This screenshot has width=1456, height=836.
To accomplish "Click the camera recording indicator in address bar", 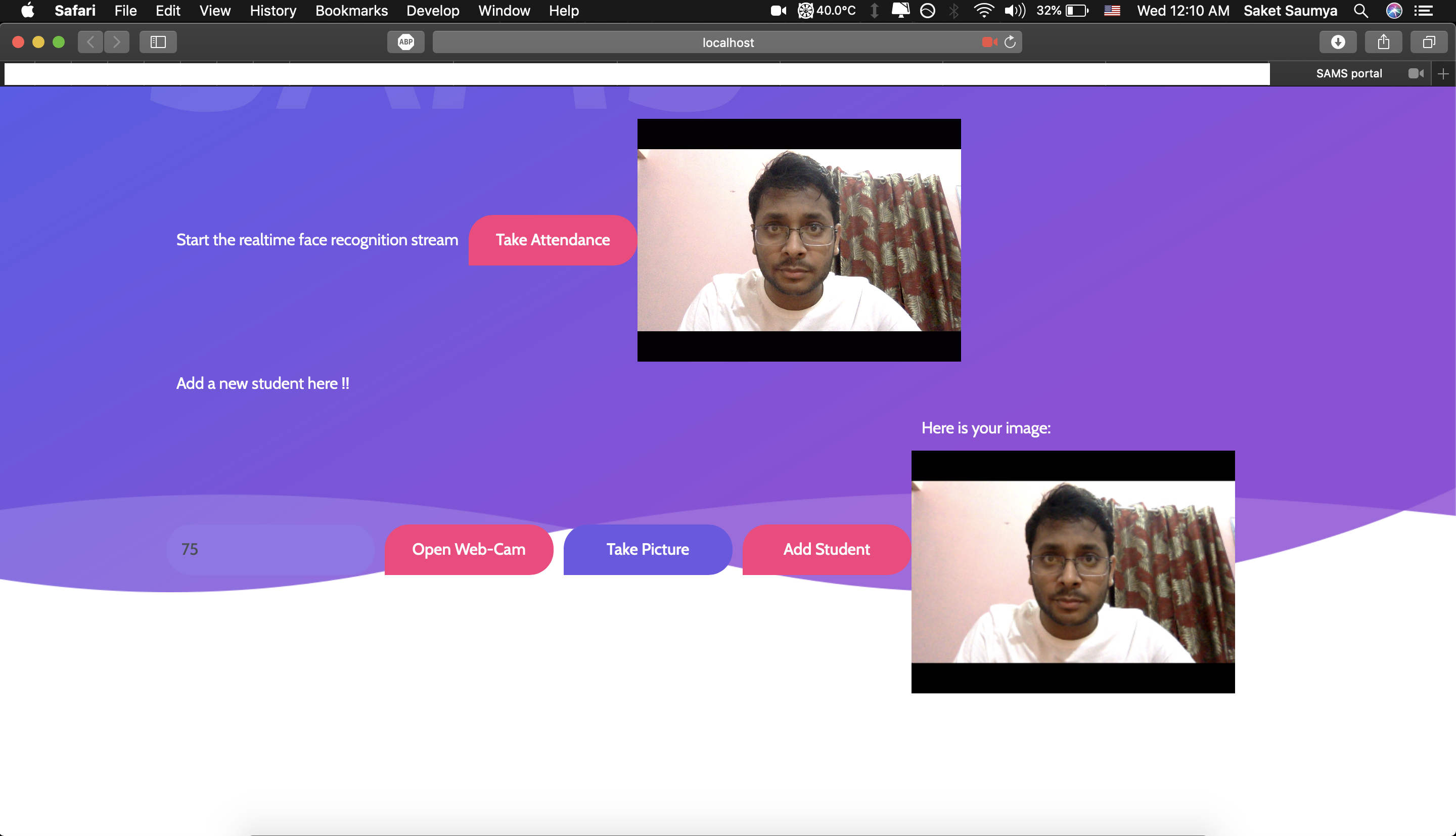I will 989,42.
